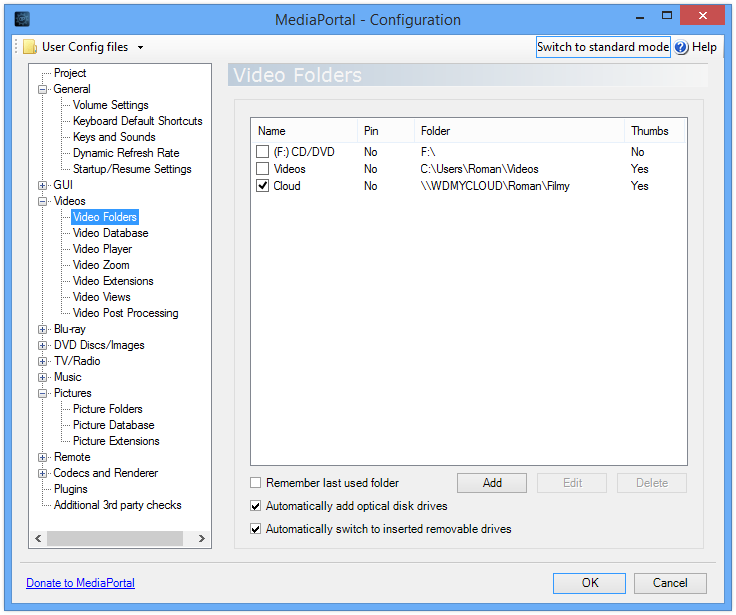Open the Donate to MediaPortal link
This screenshot has width=736, height=615.
coord(80,583)
